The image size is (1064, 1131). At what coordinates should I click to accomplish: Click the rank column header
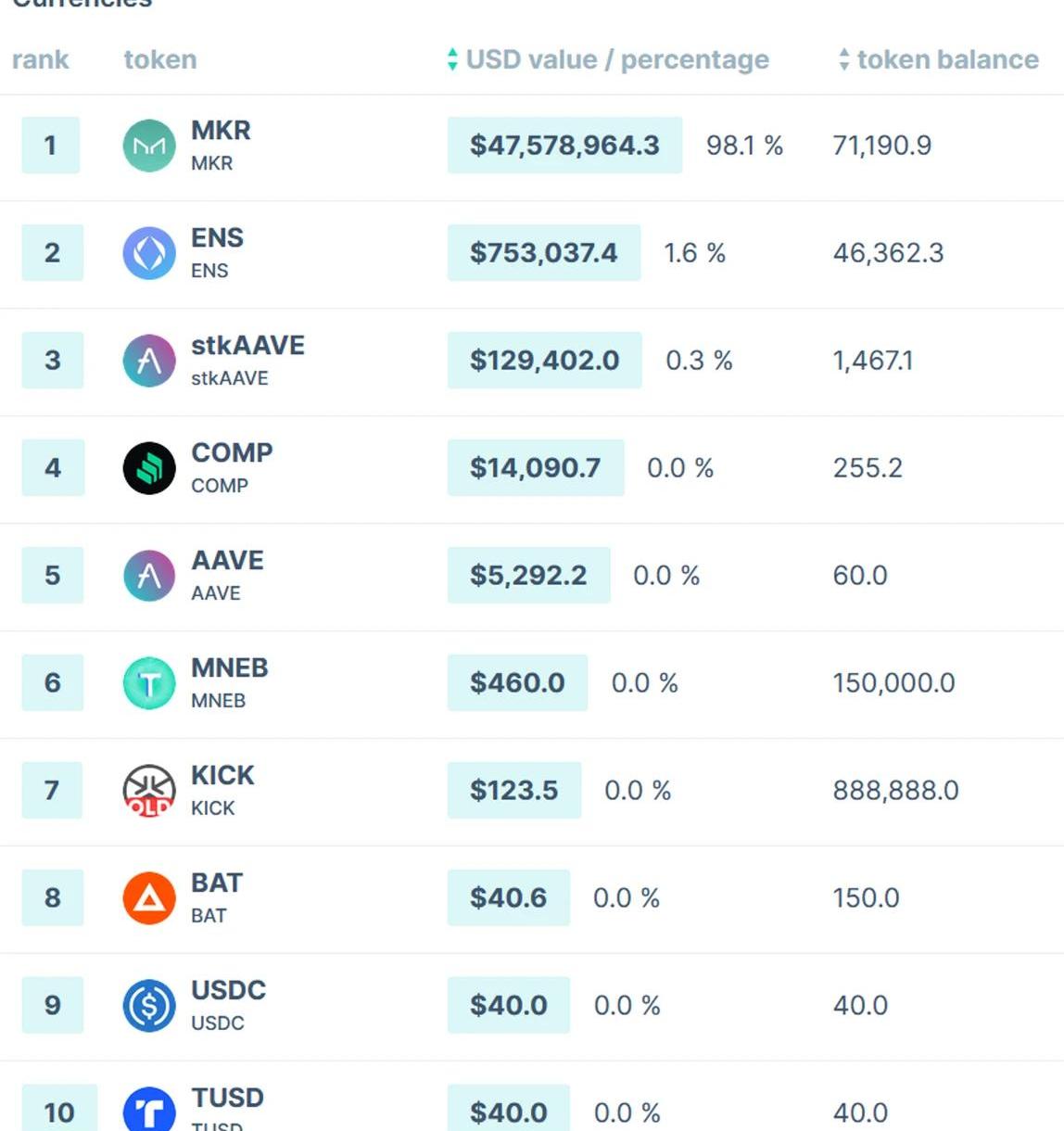(41, 60)
